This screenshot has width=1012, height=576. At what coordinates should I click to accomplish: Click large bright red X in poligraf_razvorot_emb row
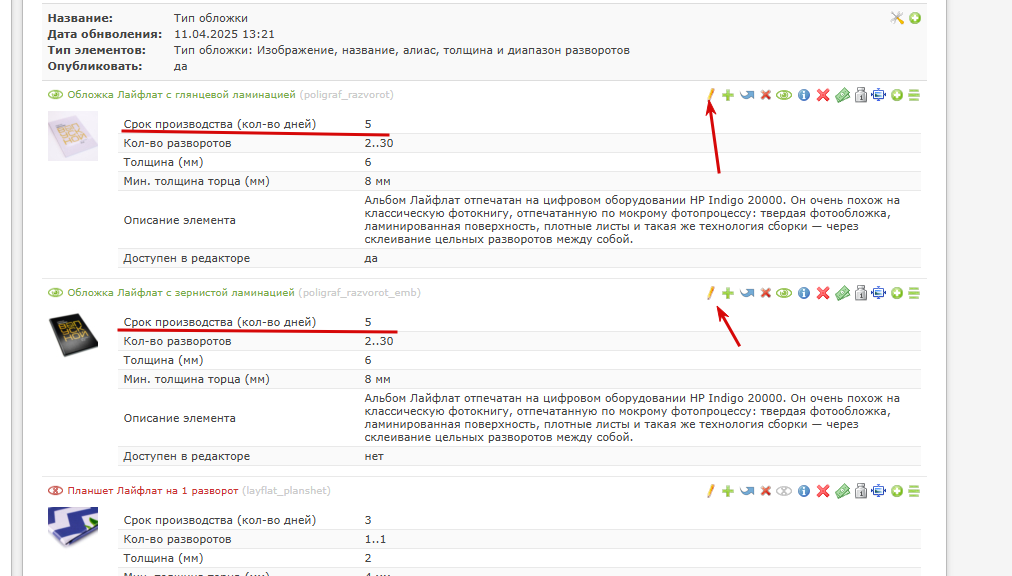pyautogui.click(x=823, y=293)
